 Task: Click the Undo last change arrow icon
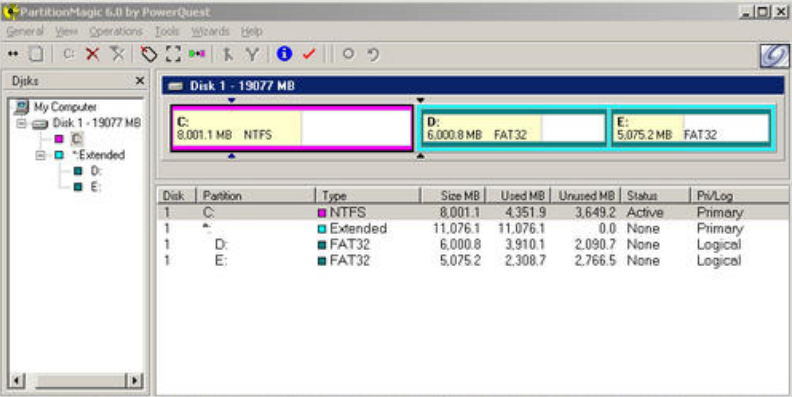point(373,54)
